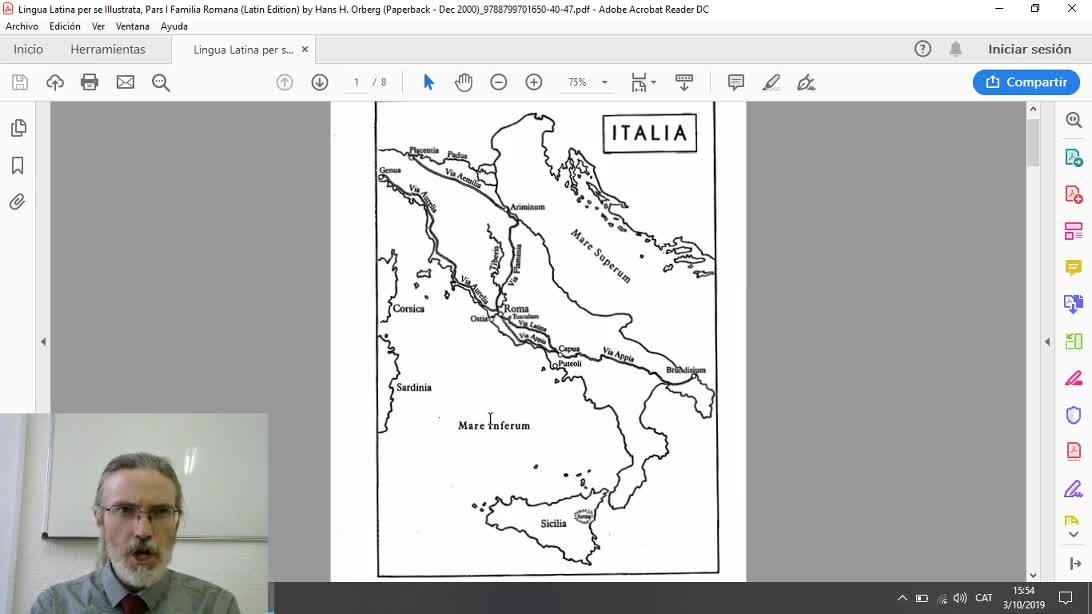Viewport: 1092px width, 614px height.
Task: Open the Ventana menu
Action: tap(132, 26)
